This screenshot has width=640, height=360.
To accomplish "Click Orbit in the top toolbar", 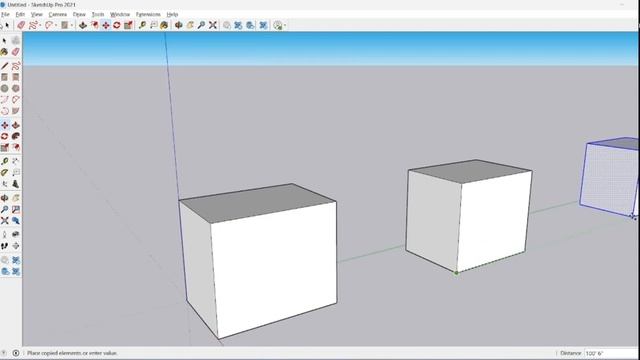I will [178, 25].
